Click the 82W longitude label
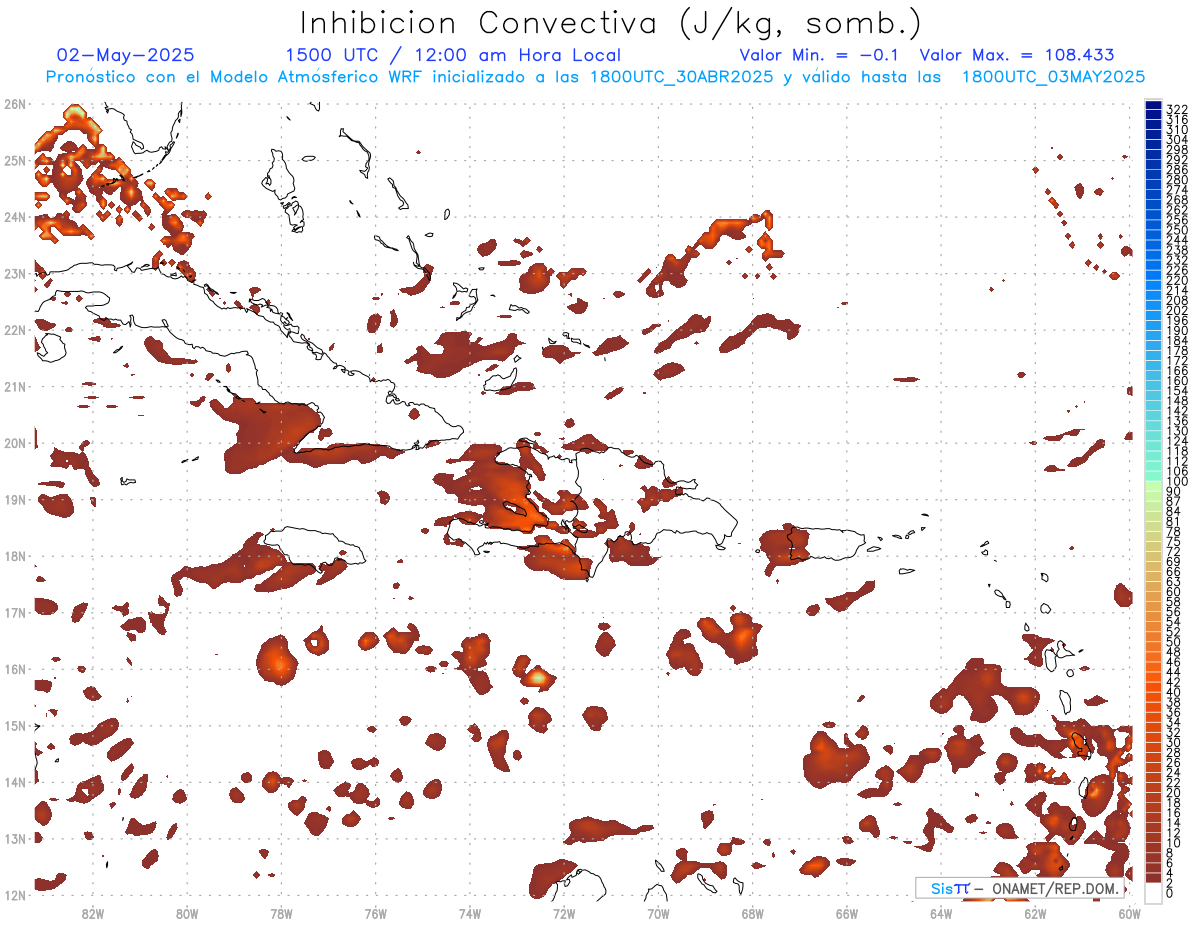The image size is (1200, 927). click(92, 913)
